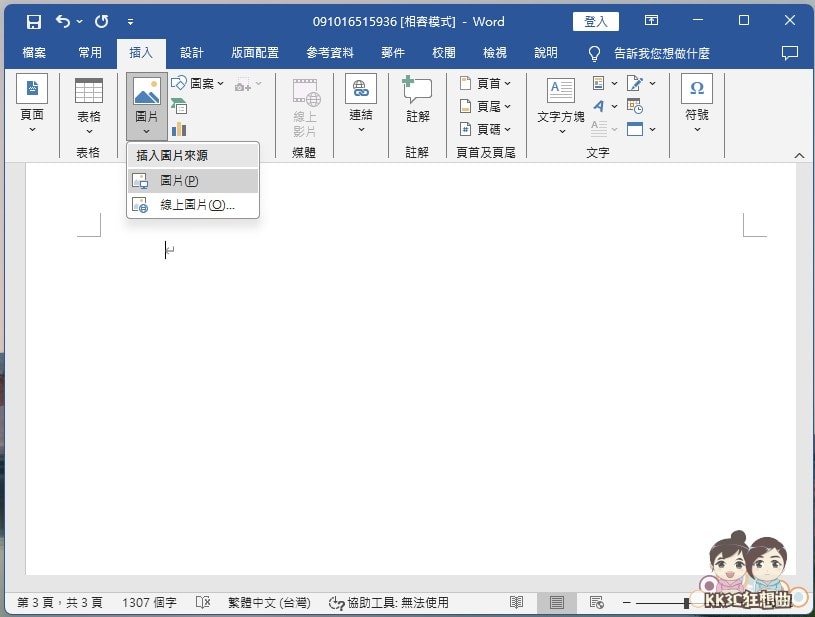Image resolution: width=815 pixels, height=617 pixels.
Task: Save the document with the floppy icon
Action: (x=34, y=21)
